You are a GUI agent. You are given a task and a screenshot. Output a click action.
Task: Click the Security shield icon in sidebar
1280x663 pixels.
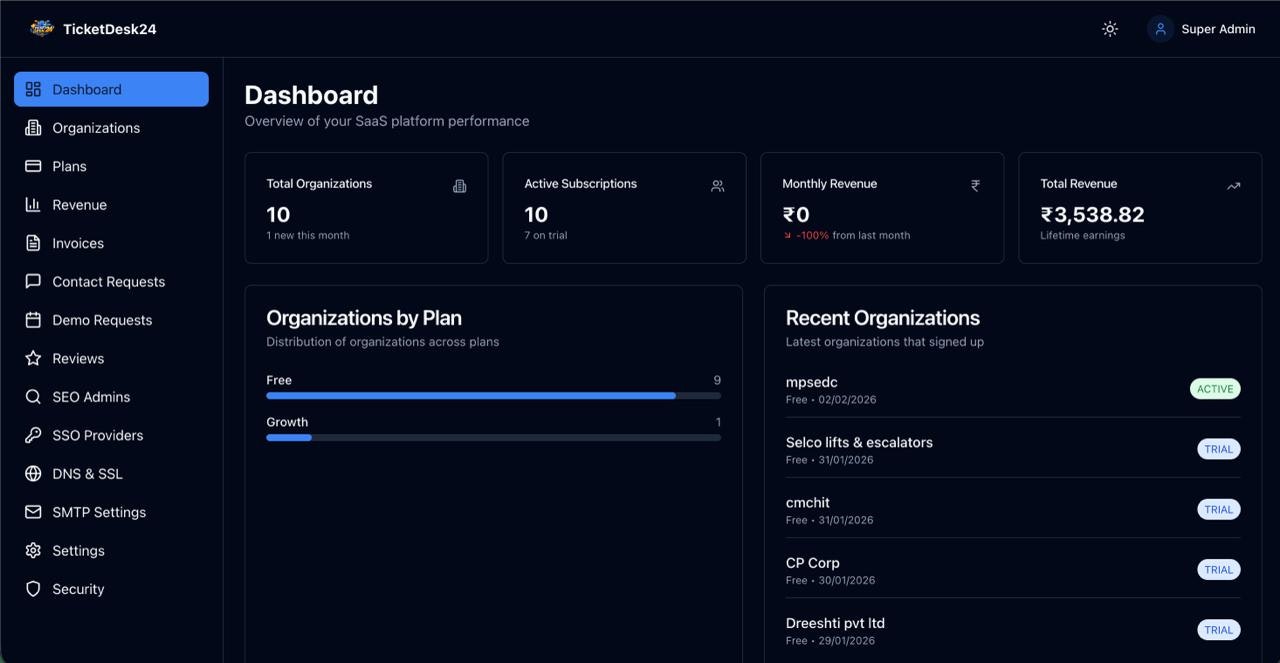pos(33,589)
